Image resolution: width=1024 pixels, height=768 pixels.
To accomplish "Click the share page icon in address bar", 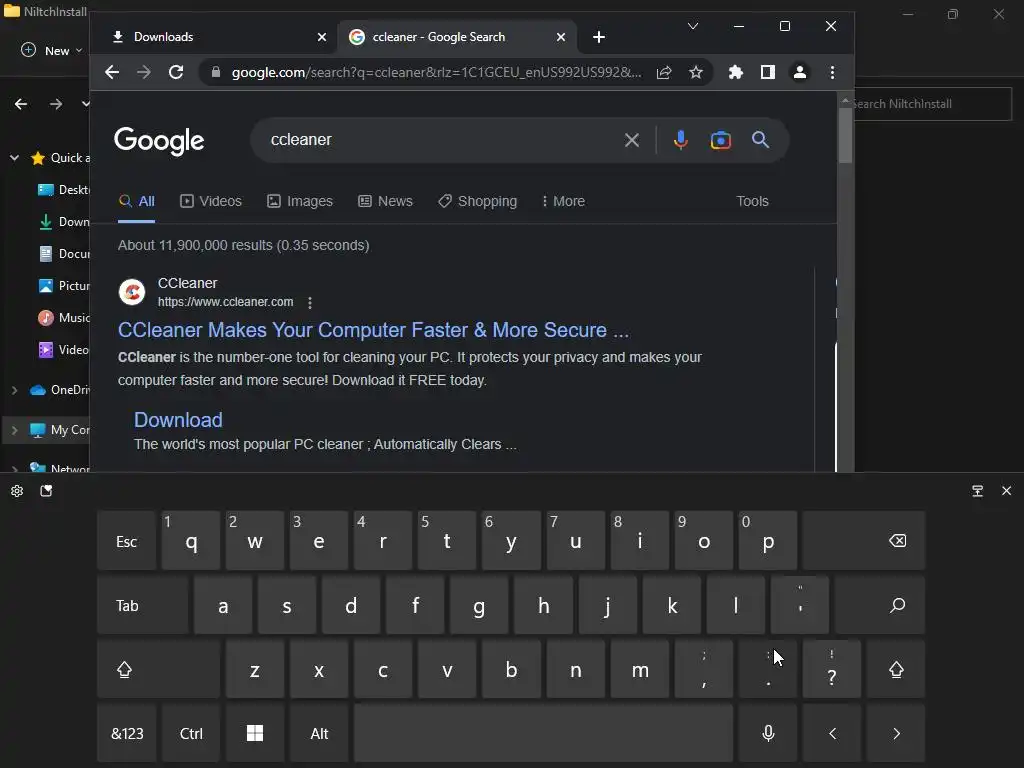I will coord(664,72).
